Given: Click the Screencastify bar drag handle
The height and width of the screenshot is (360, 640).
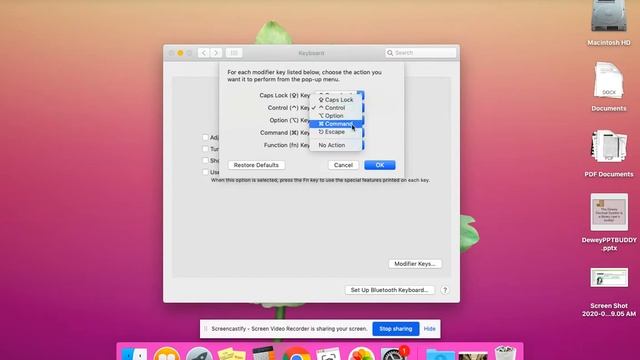Looking at the screenshot, I should pos(205,329).
